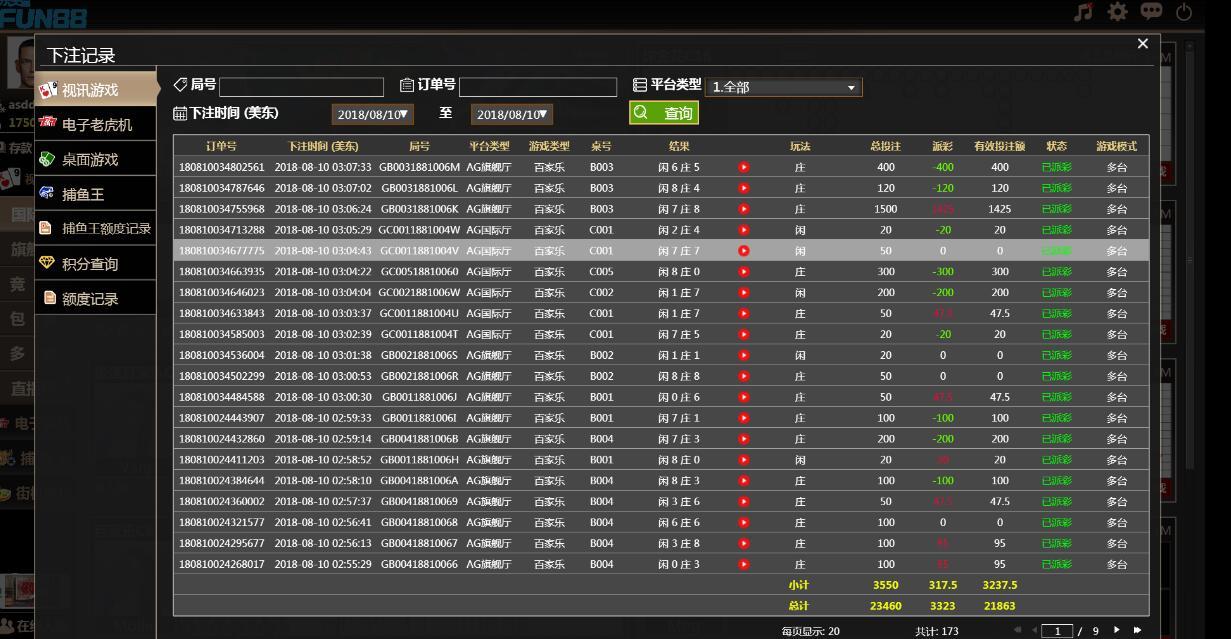Open the 额度记录 tab
Screen dimensions: 1231x639
(x=96, y=298)
